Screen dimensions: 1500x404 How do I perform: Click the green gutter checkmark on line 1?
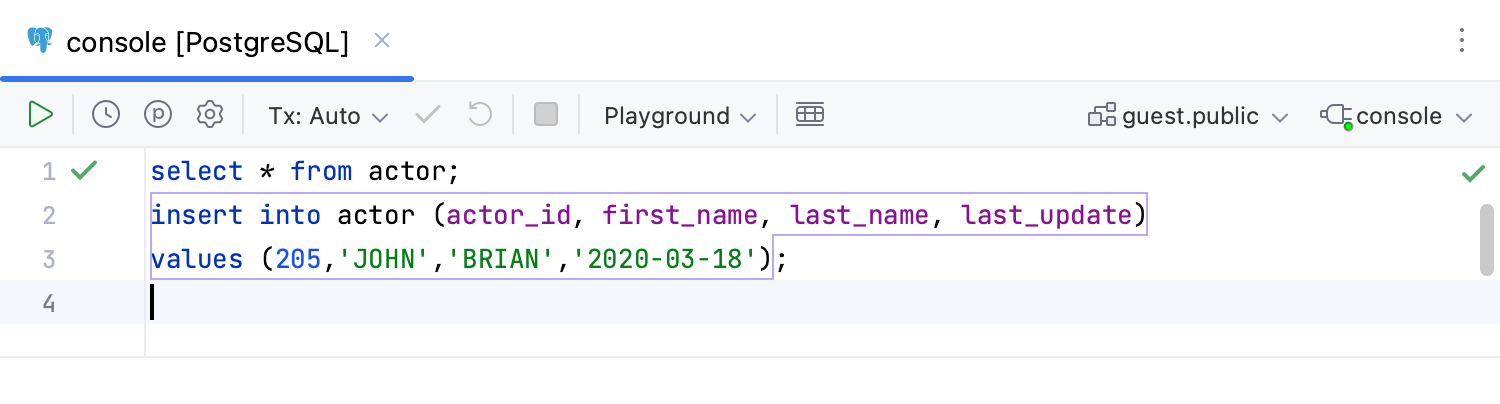(84, 171)
